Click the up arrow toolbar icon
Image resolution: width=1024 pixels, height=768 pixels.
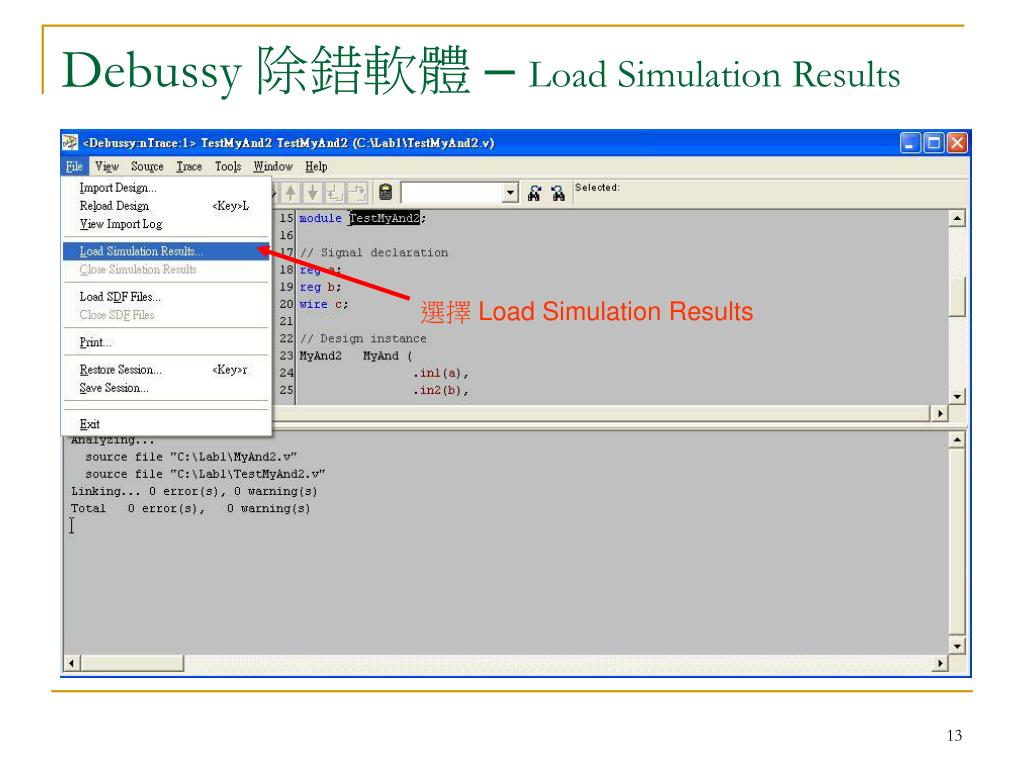tap(291, 192)
